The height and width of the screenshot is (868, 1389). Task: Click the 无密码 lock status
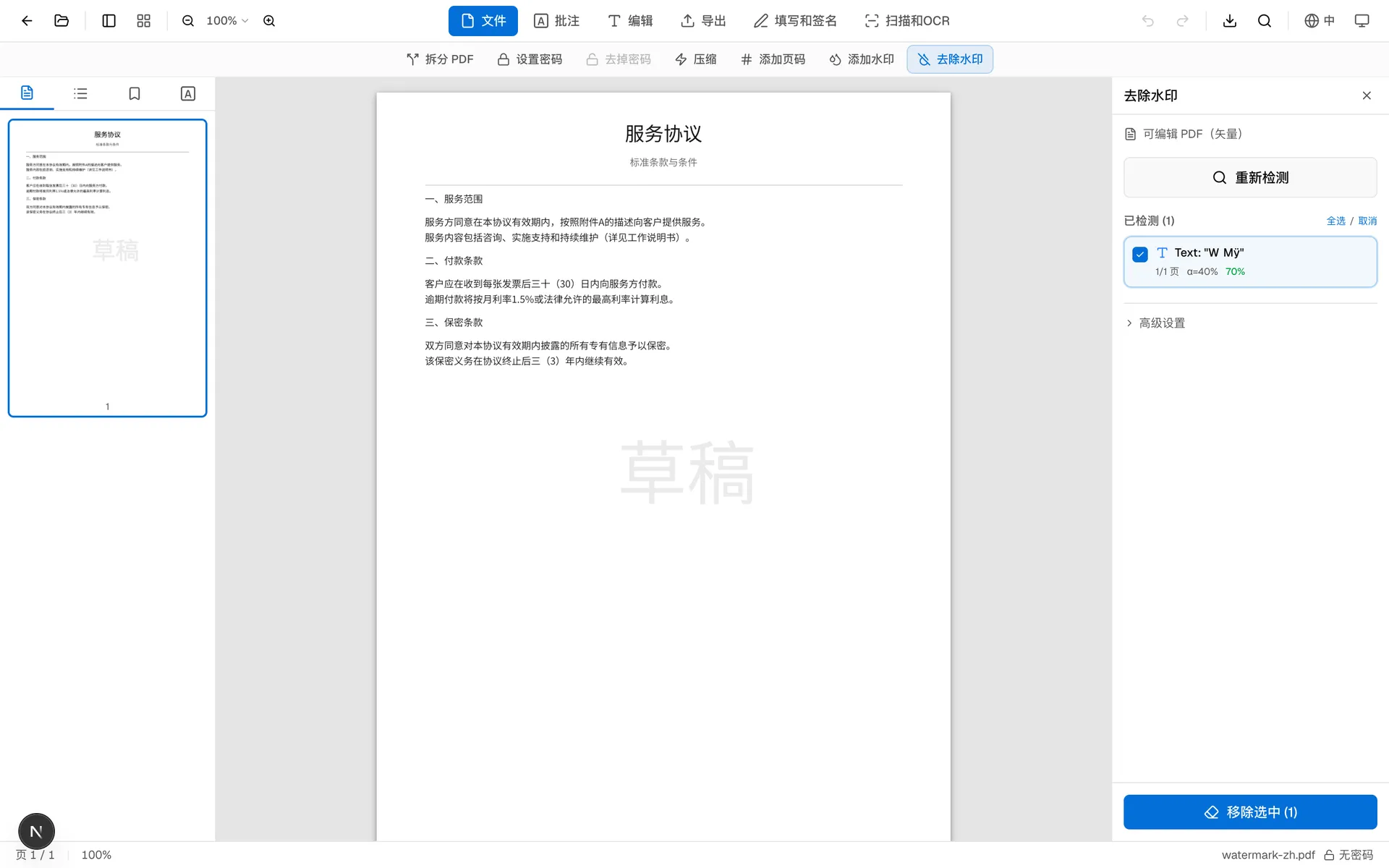tap(1348, 855)
